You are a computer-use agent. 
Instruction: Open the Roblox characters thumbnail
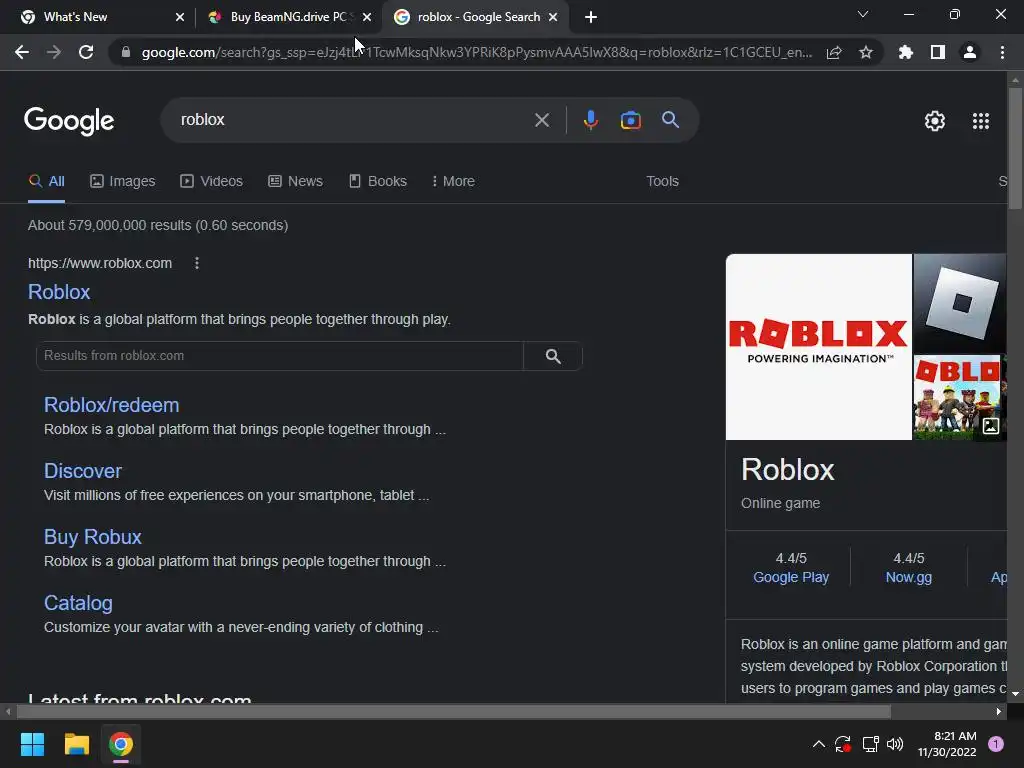pos(957,398)
